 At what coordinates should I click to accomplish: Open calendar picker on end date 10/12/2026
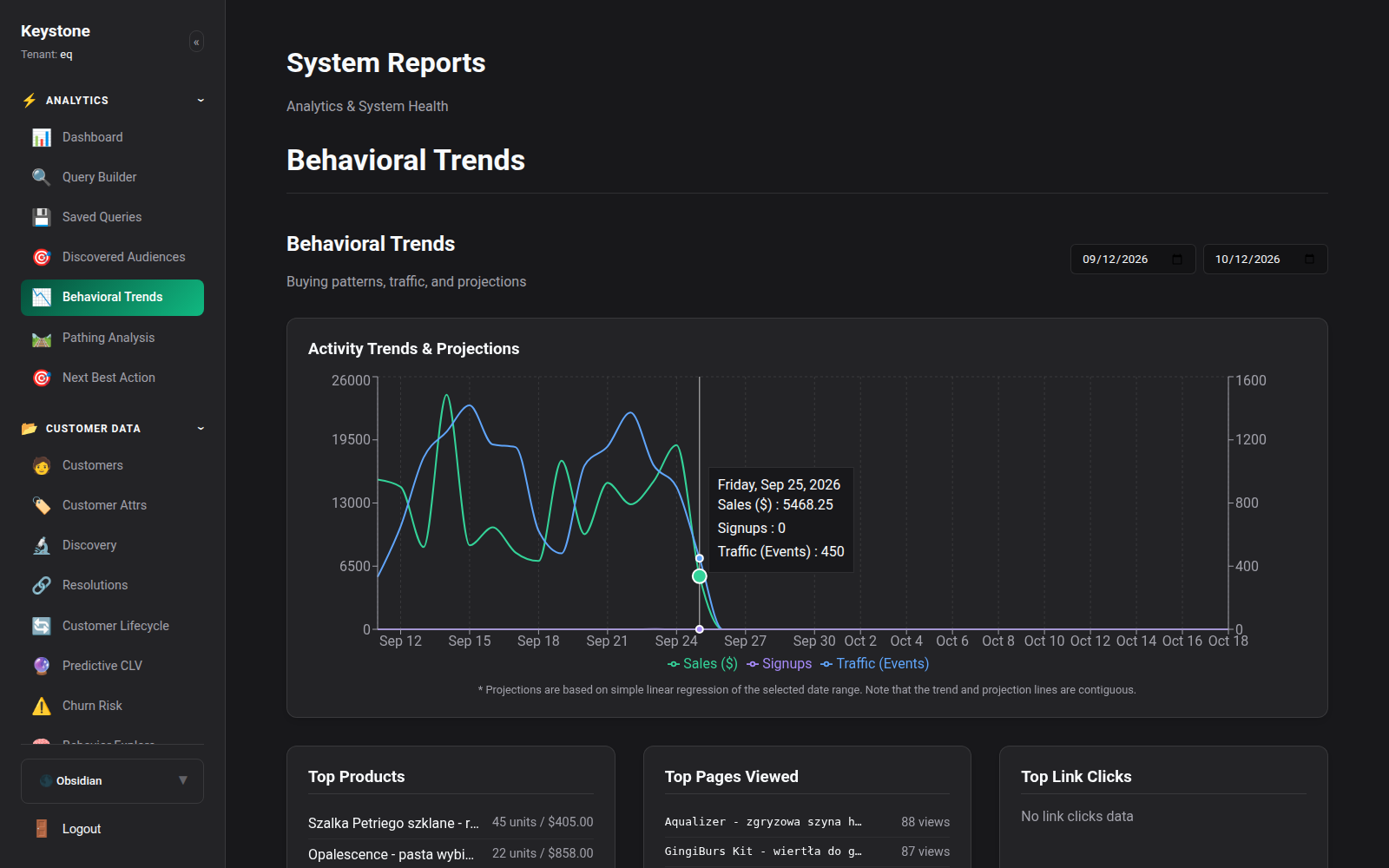pyautogui.click(x=1309, y=260)
